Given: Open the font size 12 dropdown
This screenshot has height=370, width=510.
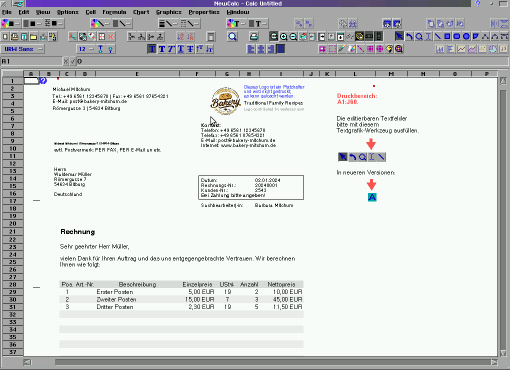Looking at the screenshot, I should (86, 49).
